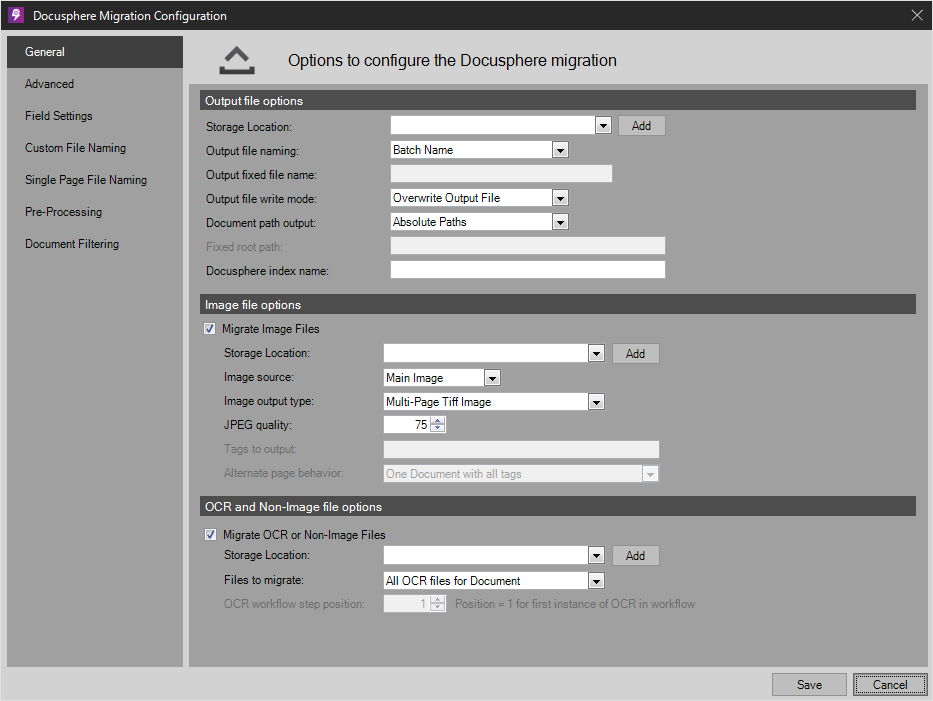Image resolution: width=933 pixels, height=701 pixels.
Task: Open Files to migrate dropdown
Action: click(596, 580)
